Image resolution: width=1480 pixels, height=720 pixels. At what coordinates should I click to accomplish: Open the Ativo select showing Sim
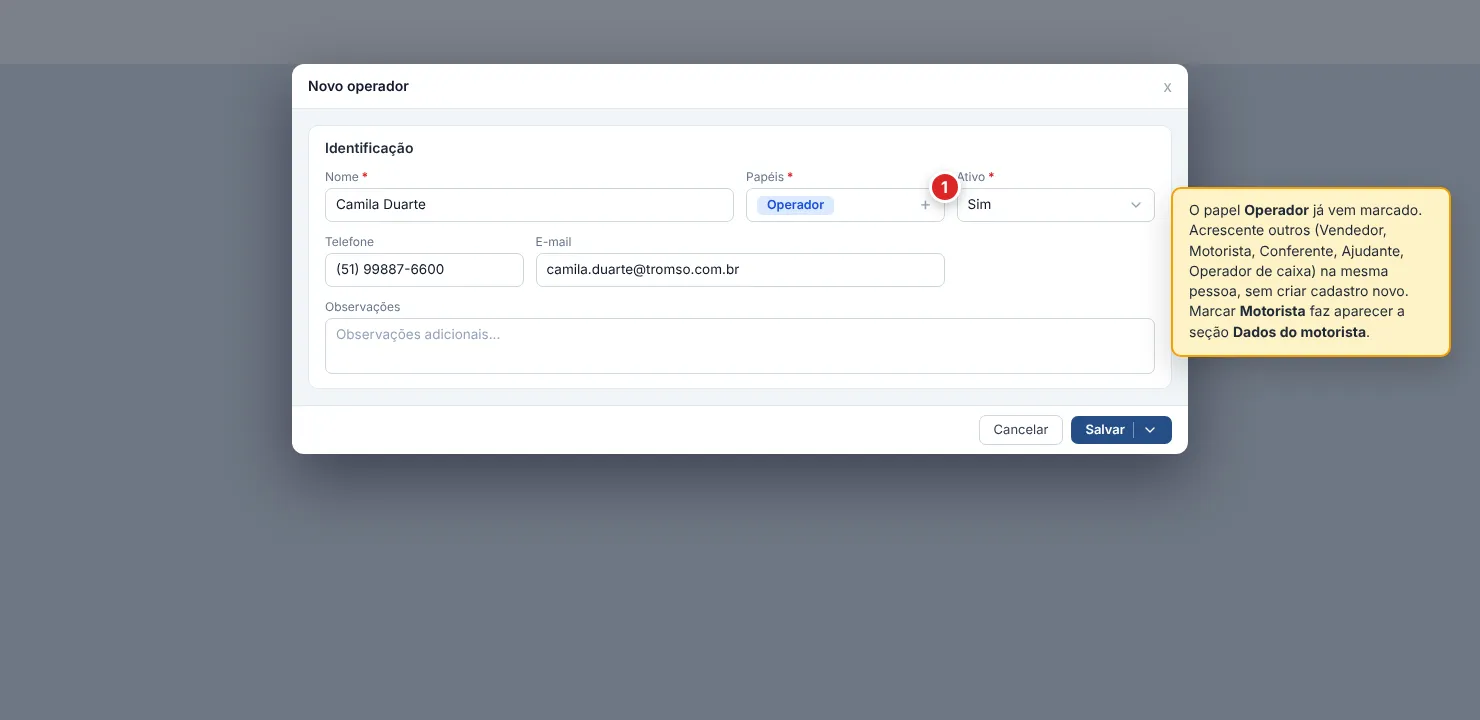pyautogui.click(x=1056, y=205)
